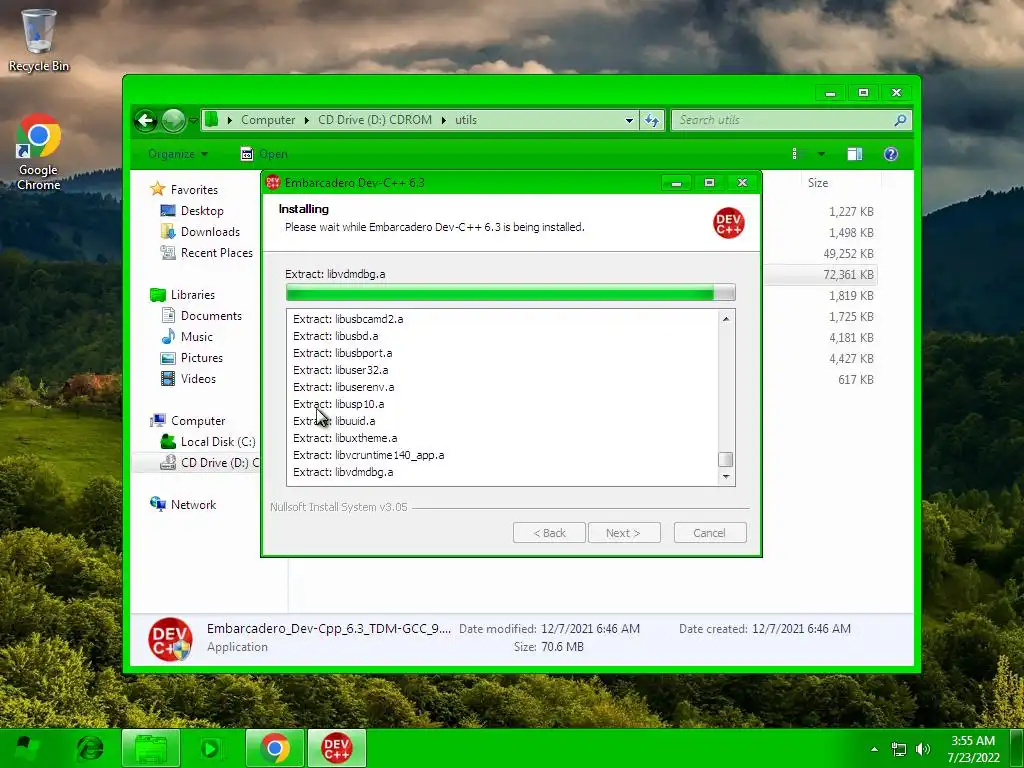Open Pictures library
This screenshot has height=768, width=1024.
(202, 358)
